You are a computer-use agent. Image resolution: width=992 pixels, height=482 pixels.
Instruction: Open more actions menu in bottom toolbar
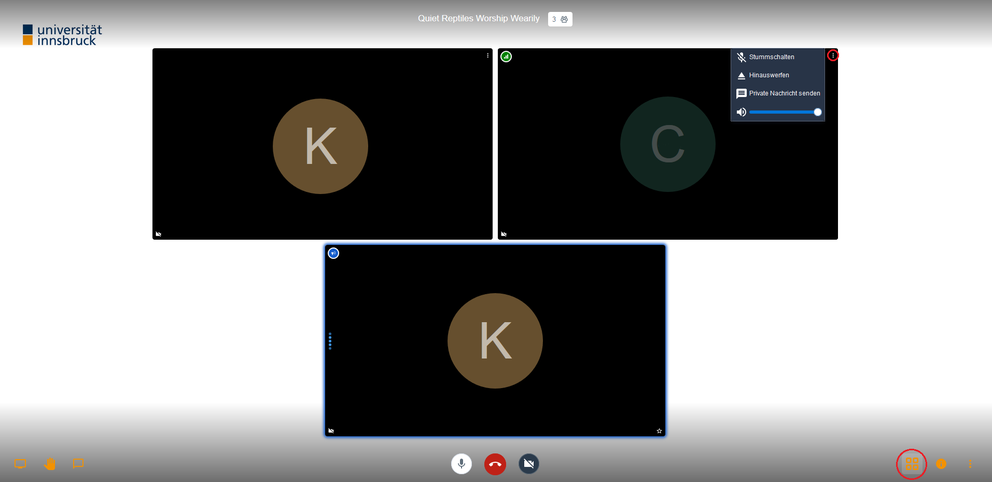969,464
